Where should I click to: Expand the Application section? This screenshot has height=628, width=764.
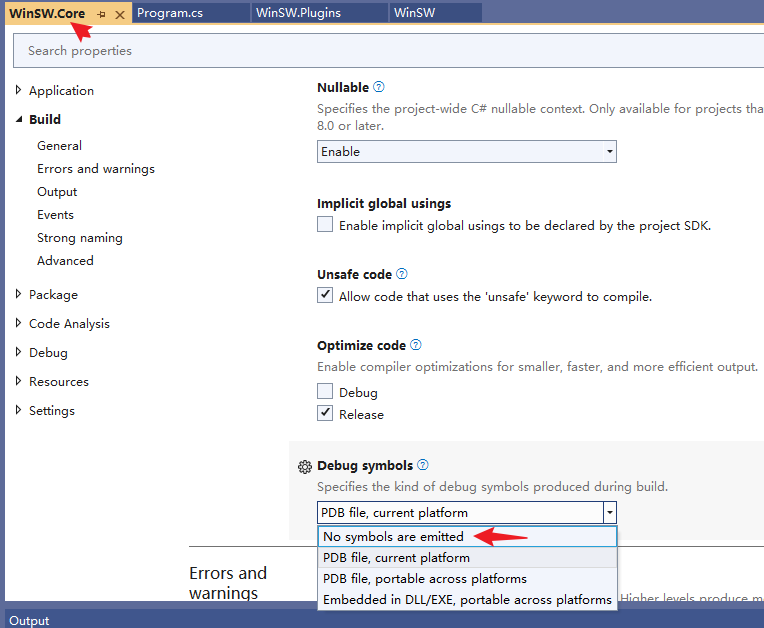tap(19, 90)
